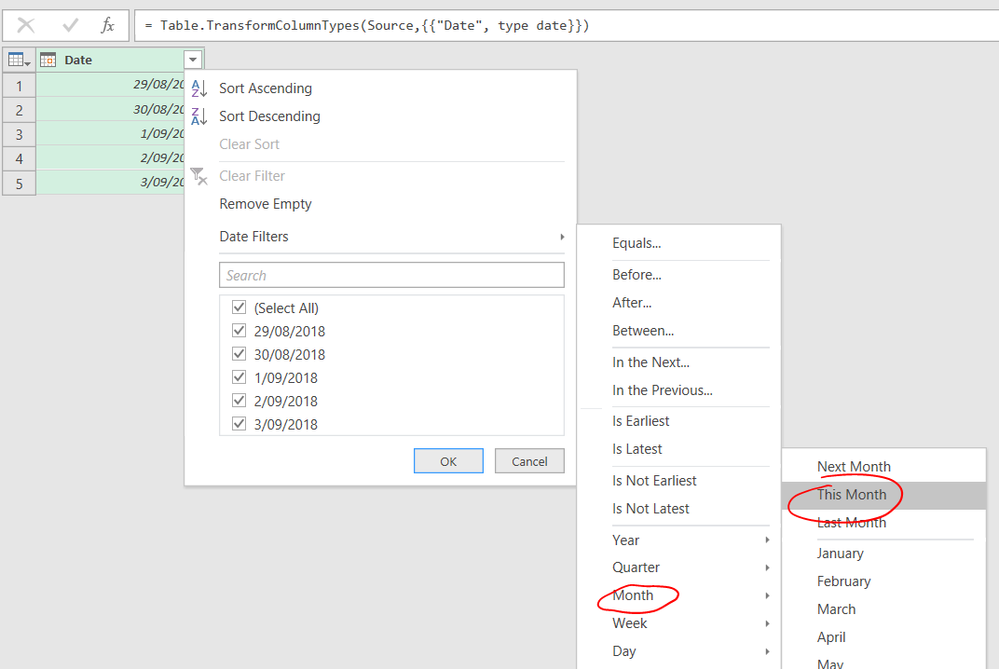Select This Month filter

[884, 495]
